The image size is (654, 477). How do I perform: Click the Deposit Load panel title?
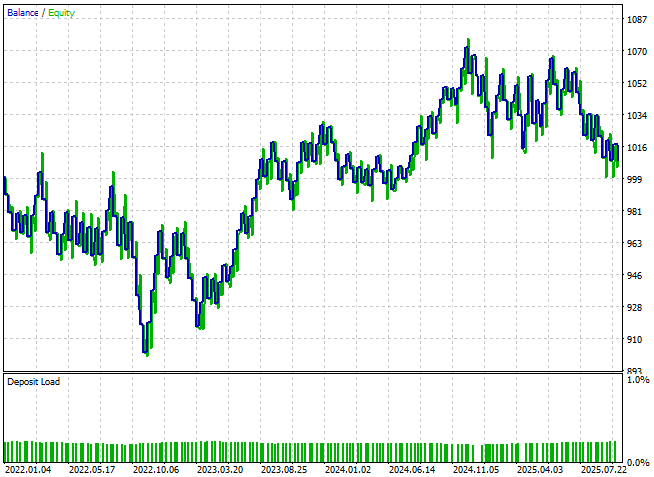point(33,382)
